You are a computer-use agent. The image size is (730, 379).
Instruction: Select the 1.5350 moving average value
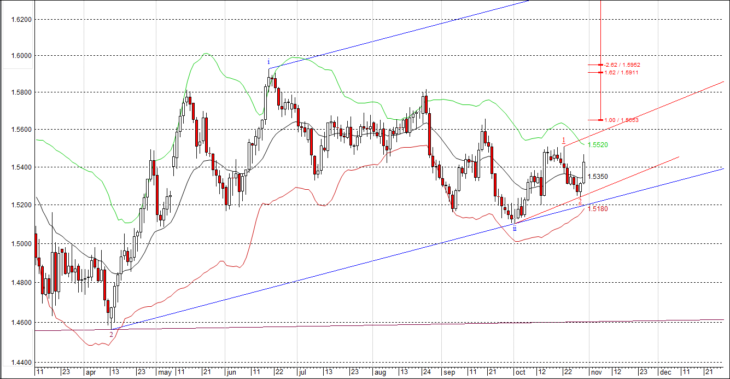pos(598,176)
